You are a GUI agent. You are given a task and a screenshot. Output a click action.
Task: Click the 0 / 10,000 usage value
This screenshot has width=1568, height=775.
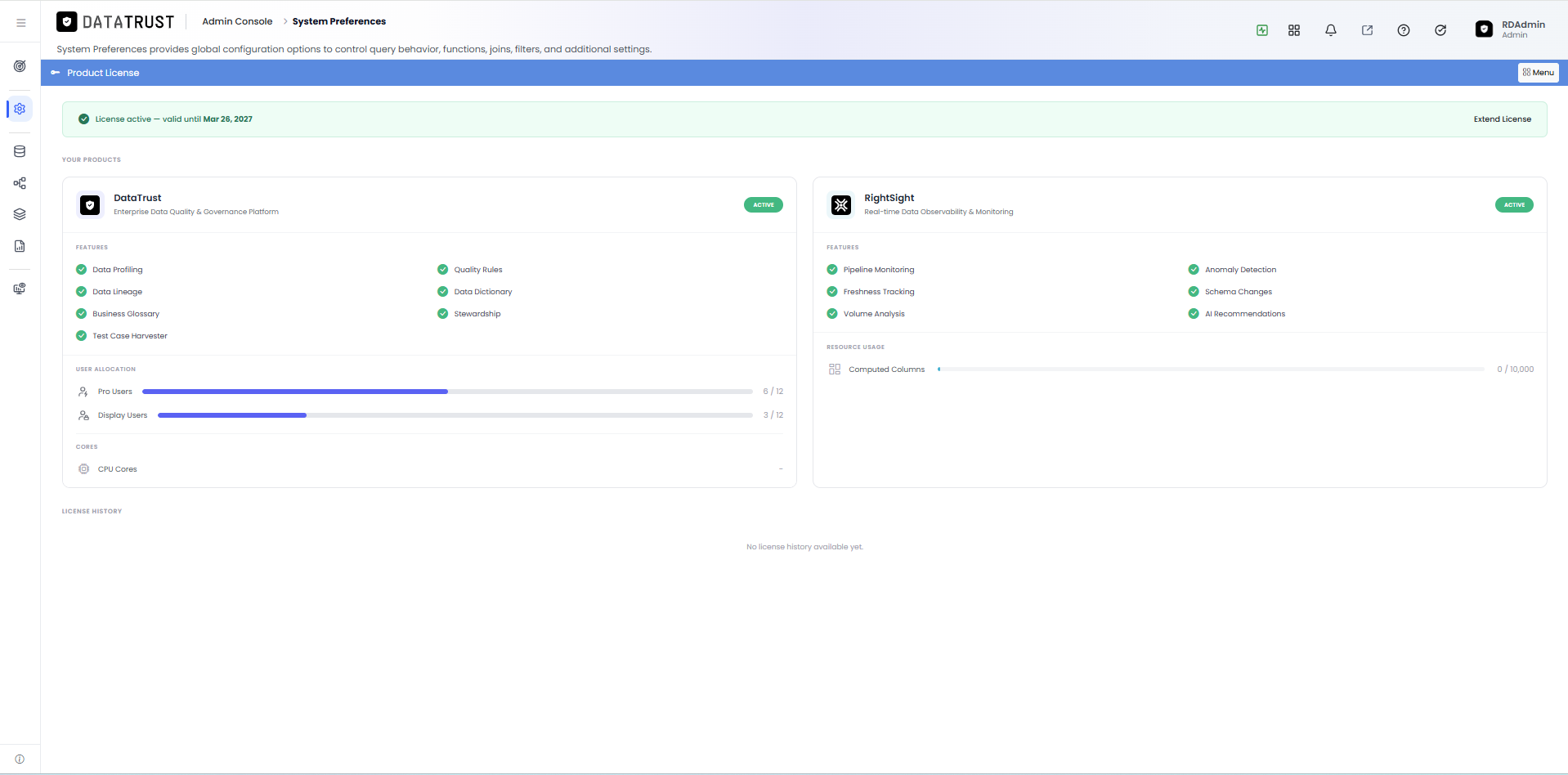[1516, 370]
